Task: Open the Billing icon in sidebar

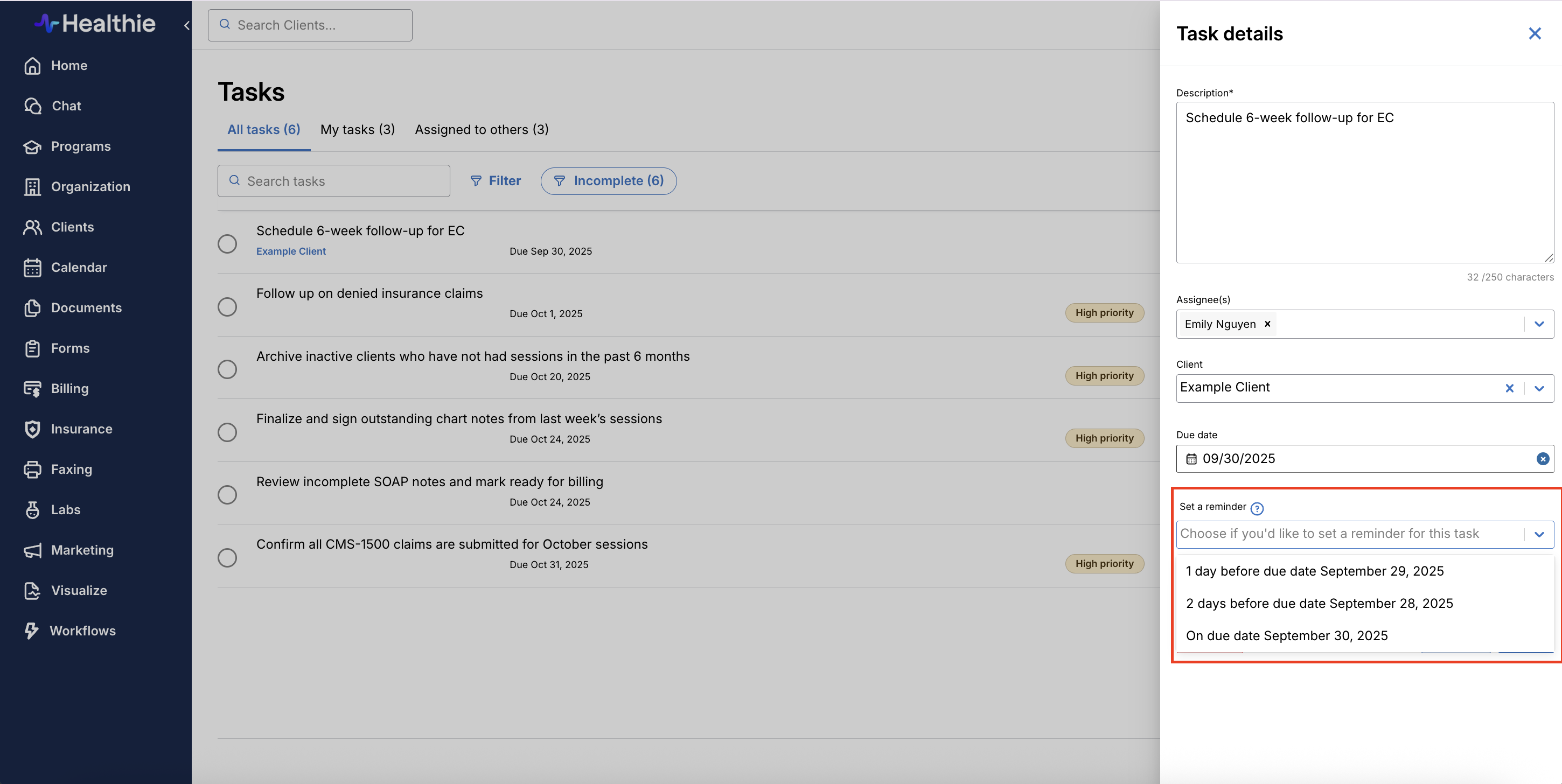Action: (33, 389)
